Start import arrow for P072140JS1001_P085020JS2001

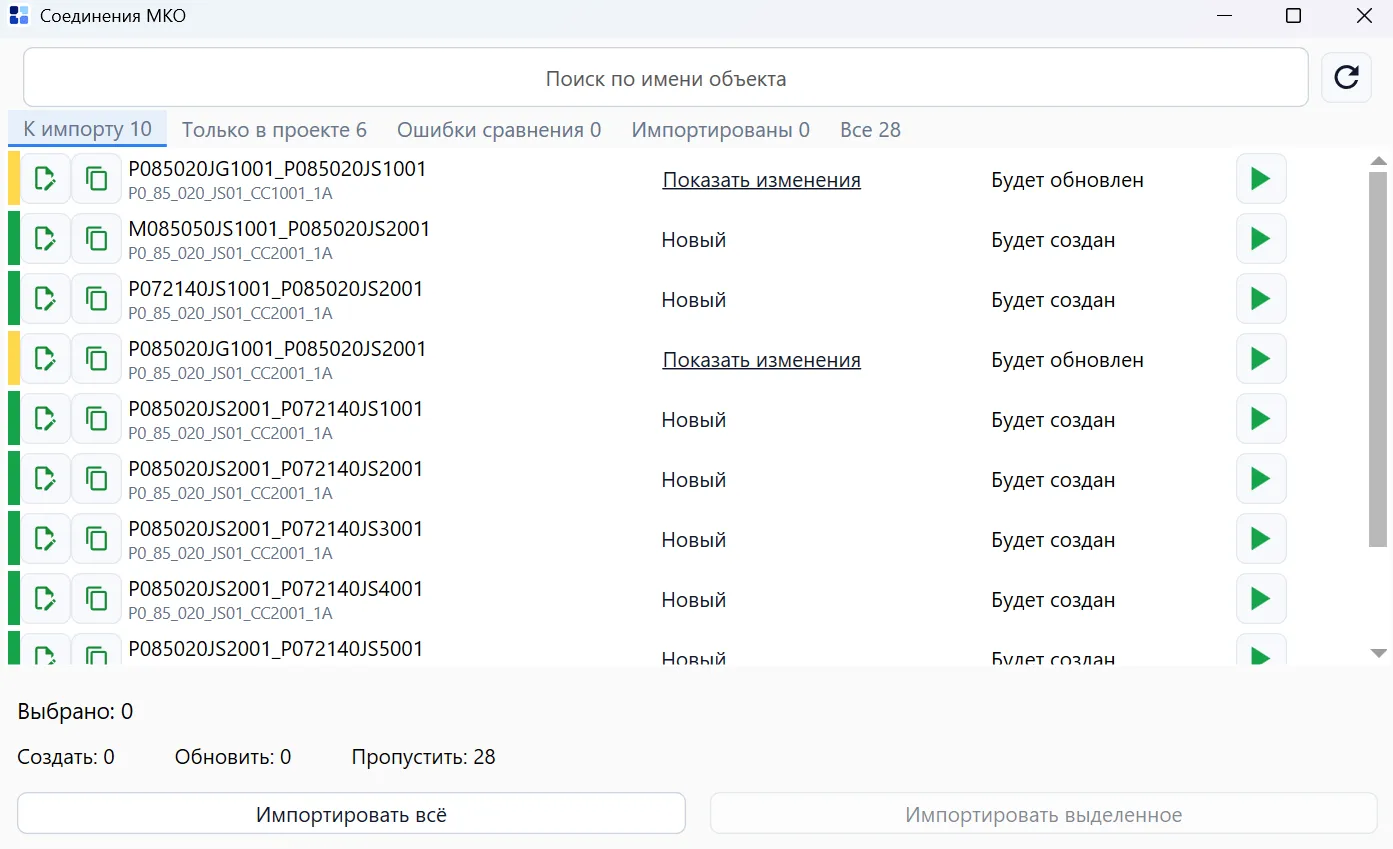[x=1261, y=299]
